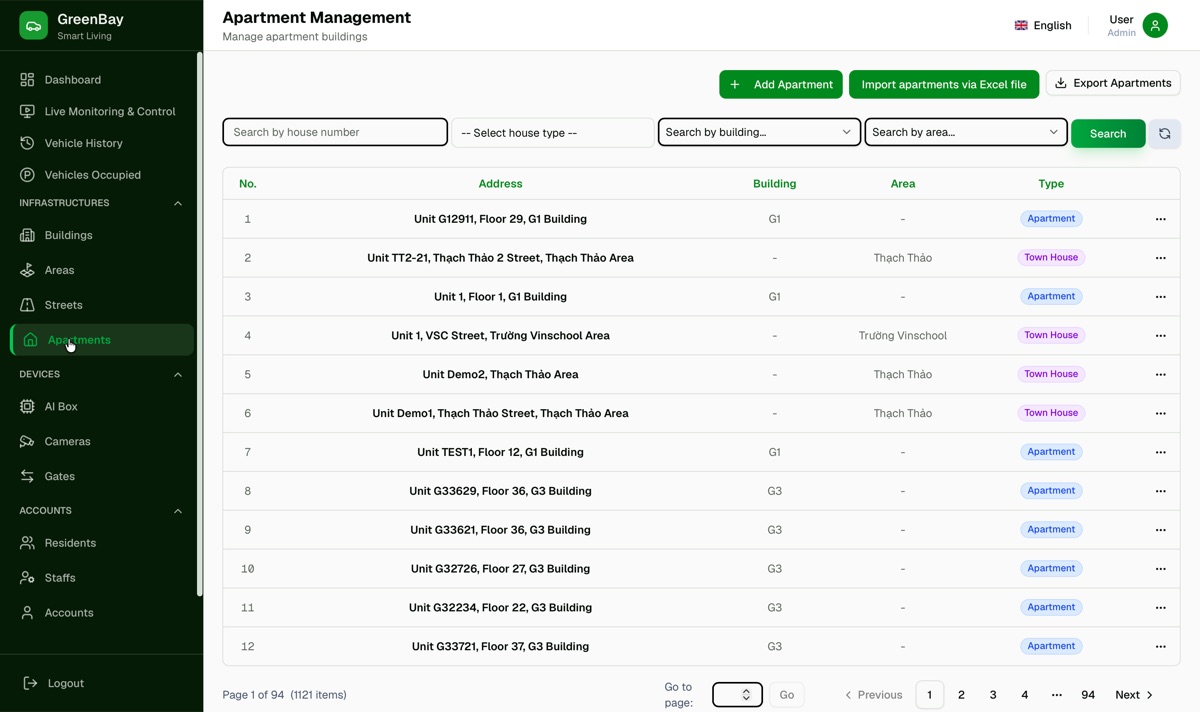Click the Go to page stepper input
Image resolution: width=1200 pixels, height=712 pixels.
coord(737,694)
